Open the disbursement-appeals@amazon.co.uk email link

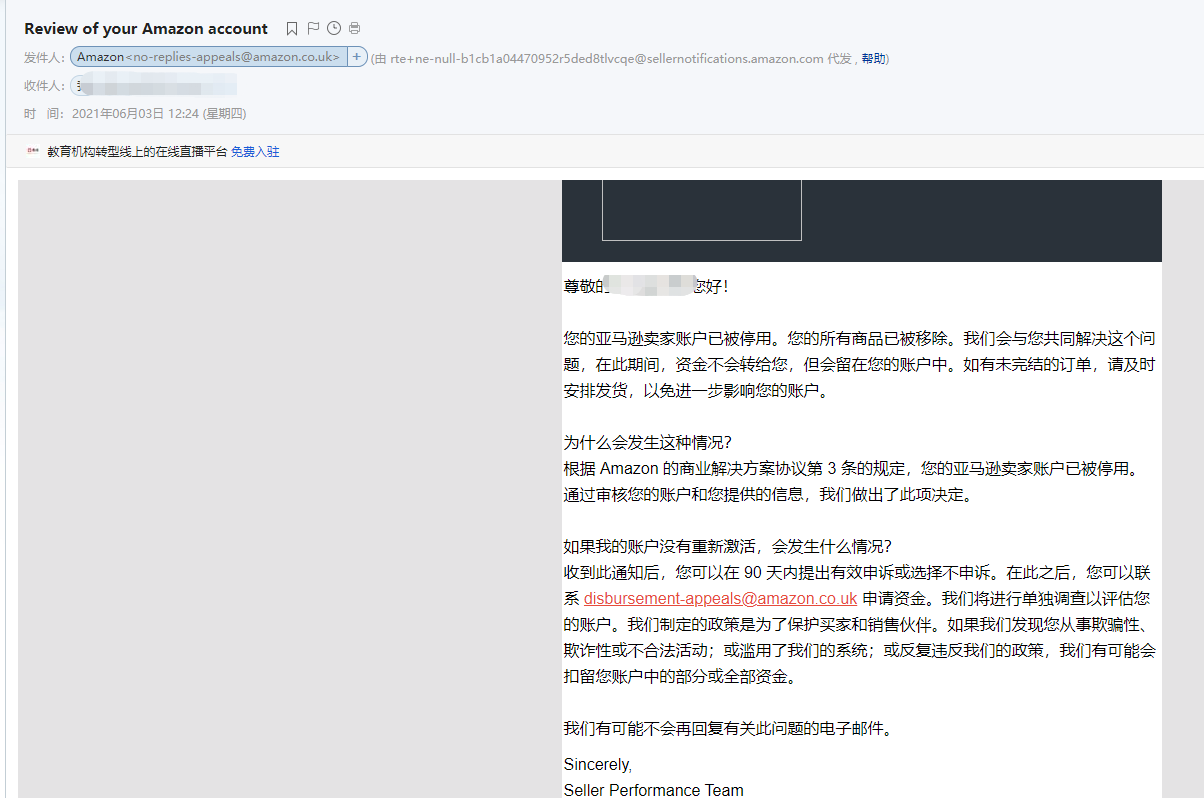tap(720, 599)
